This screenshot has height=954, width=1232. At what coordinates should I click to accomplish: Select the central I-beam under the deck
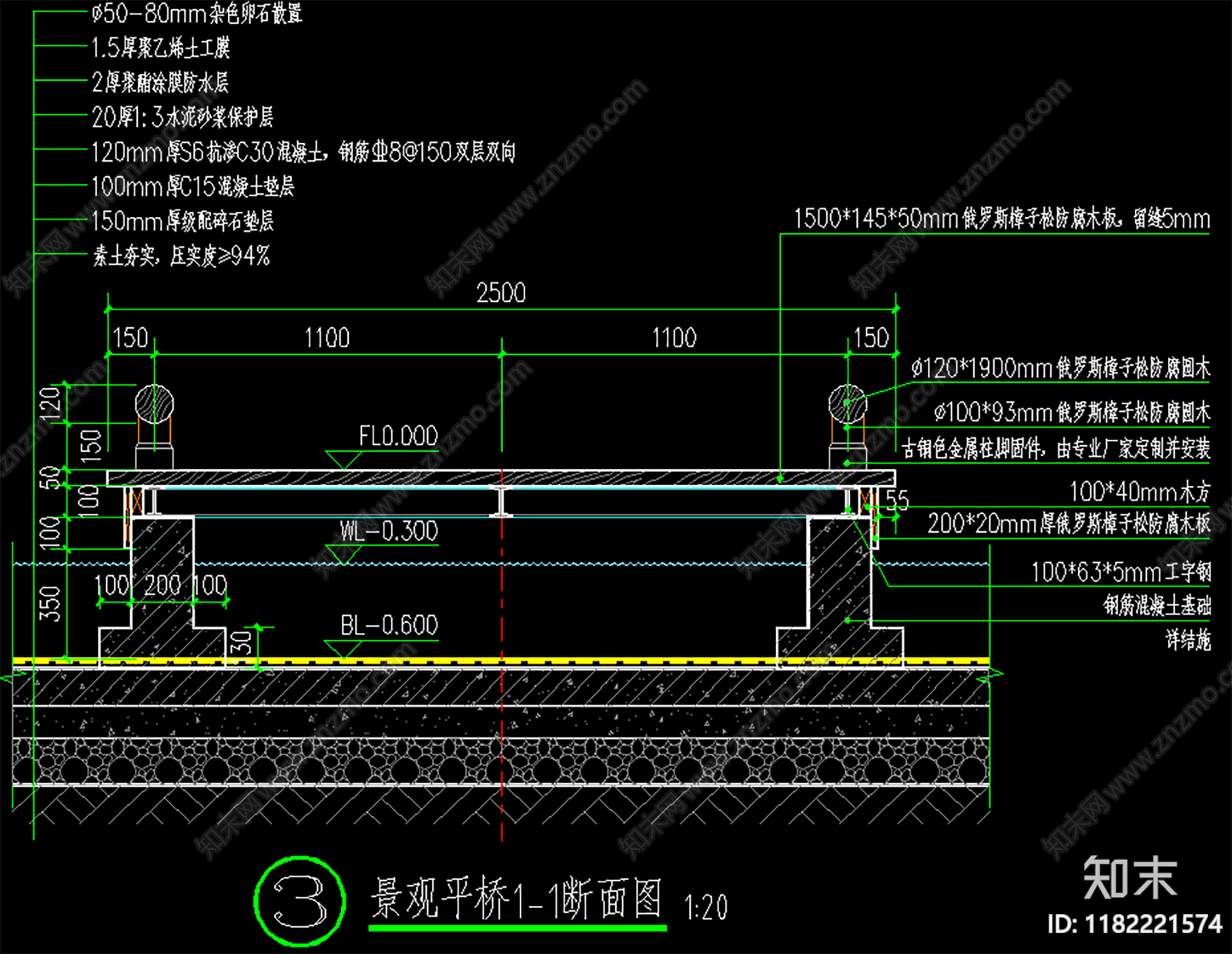point(501,502)
